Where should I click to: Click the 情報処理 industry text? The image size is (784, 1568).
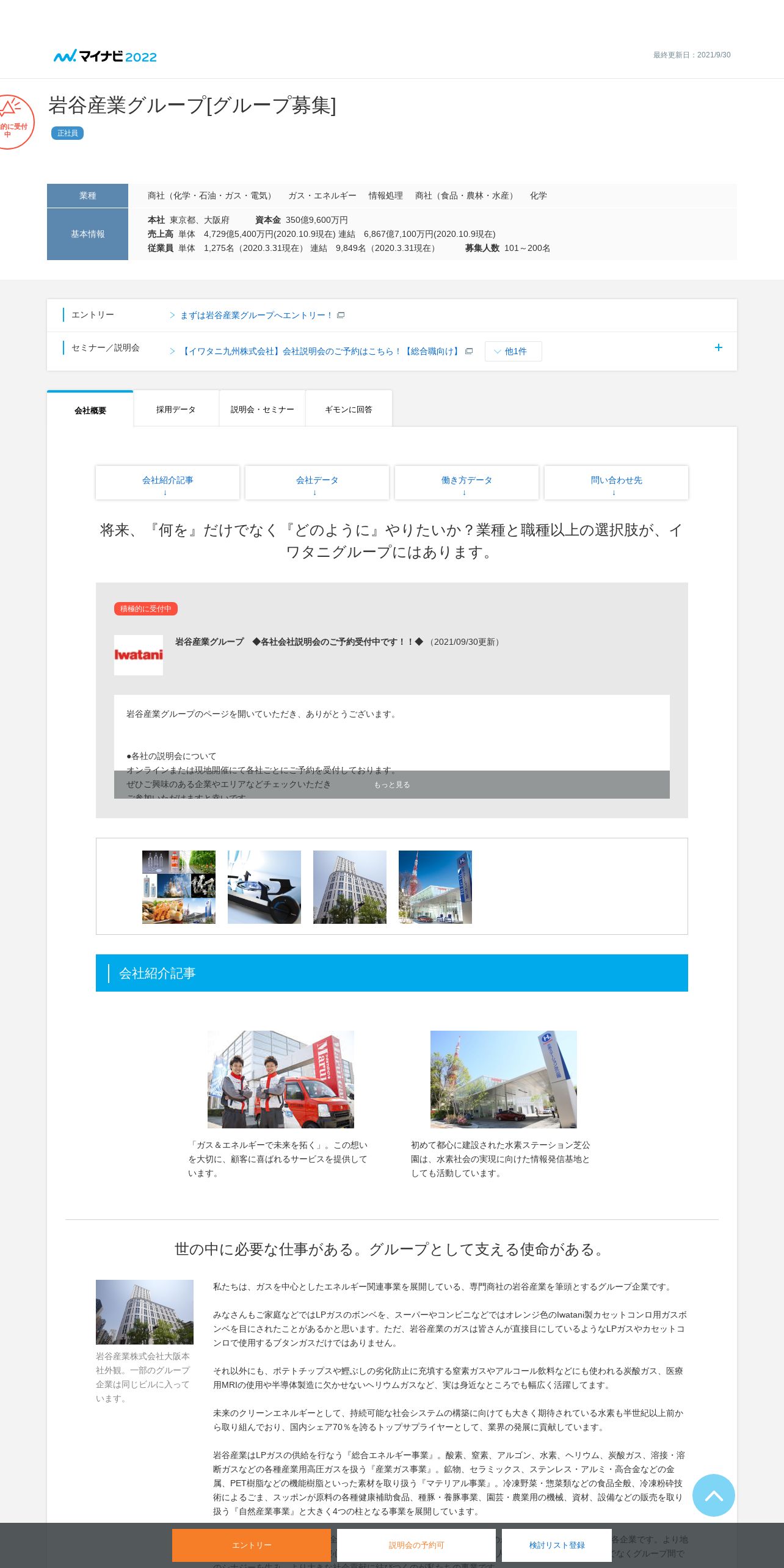click(386, 196)
